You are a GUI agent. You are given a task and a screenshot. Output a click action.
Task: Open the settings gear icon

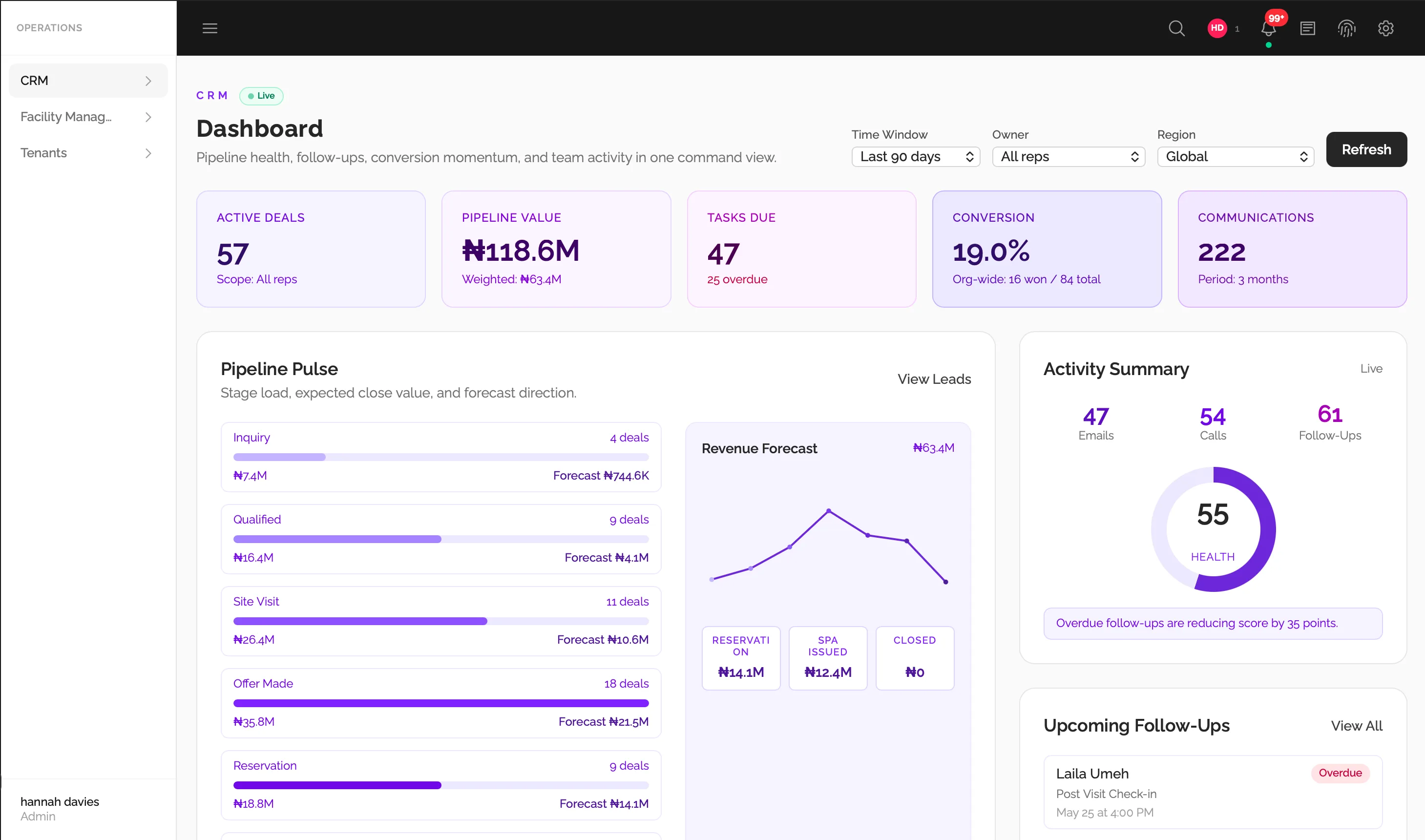(x=1385, y=28)
